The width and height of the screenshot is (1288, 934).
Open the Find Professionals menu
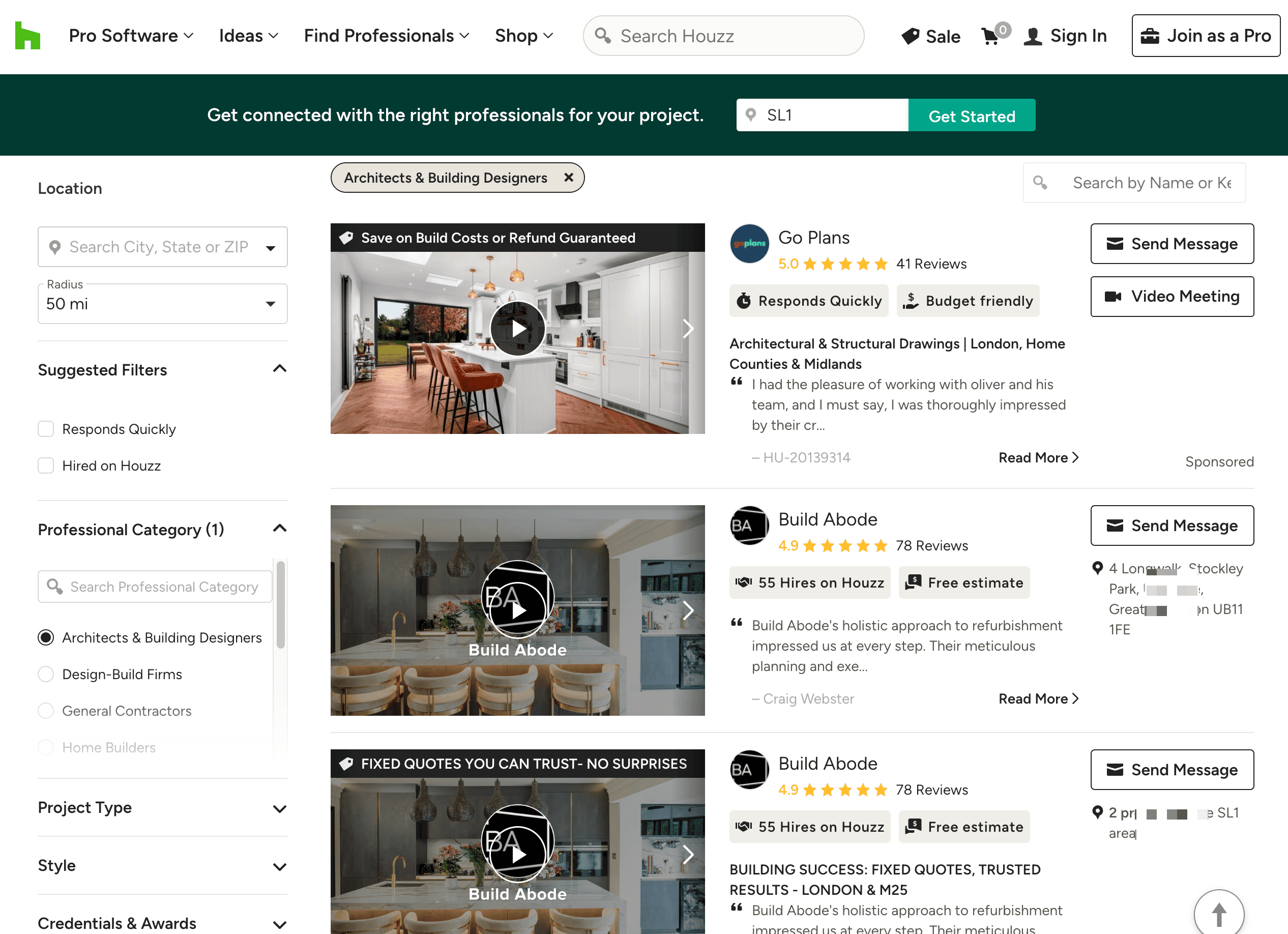click(x=386, y=36)
